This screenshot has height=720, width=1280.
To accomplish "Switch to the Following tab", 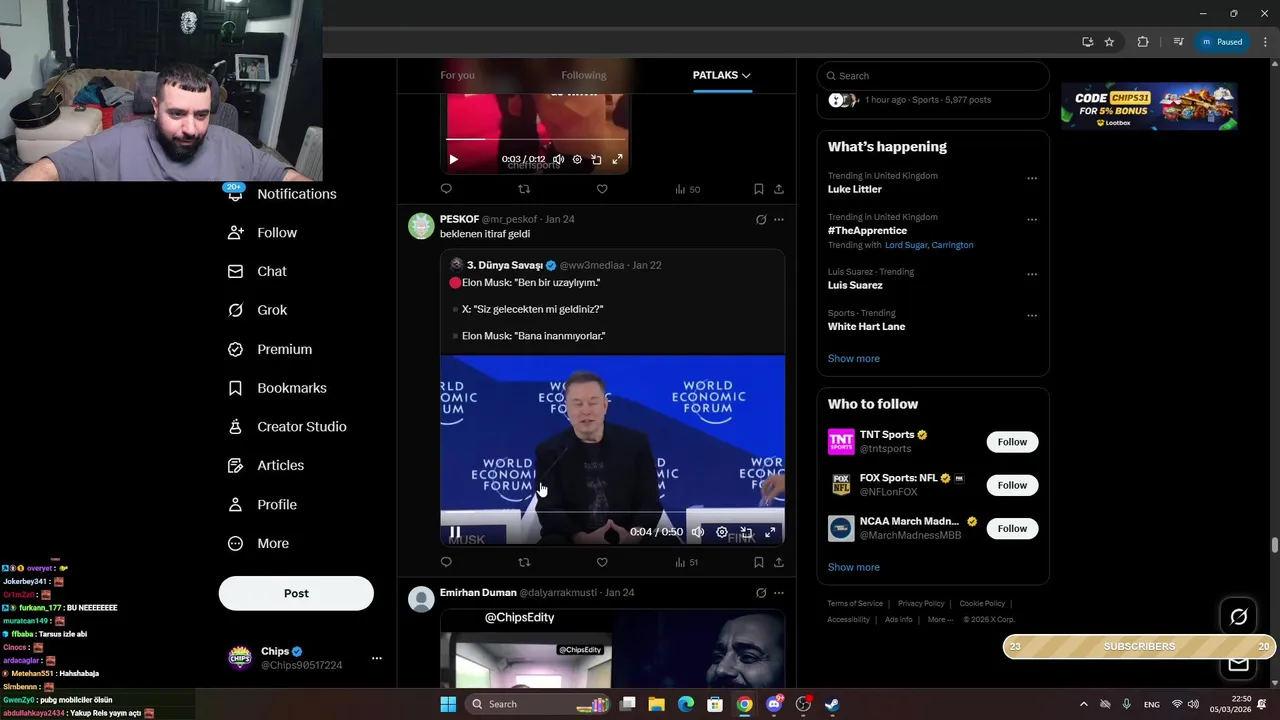I will tap(584, 75).
